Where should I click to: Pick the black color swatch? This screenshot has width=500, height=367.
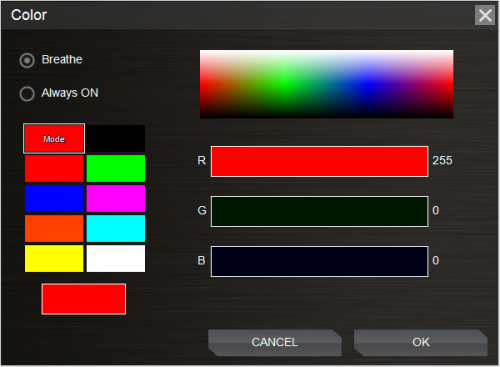pos(116,139)
